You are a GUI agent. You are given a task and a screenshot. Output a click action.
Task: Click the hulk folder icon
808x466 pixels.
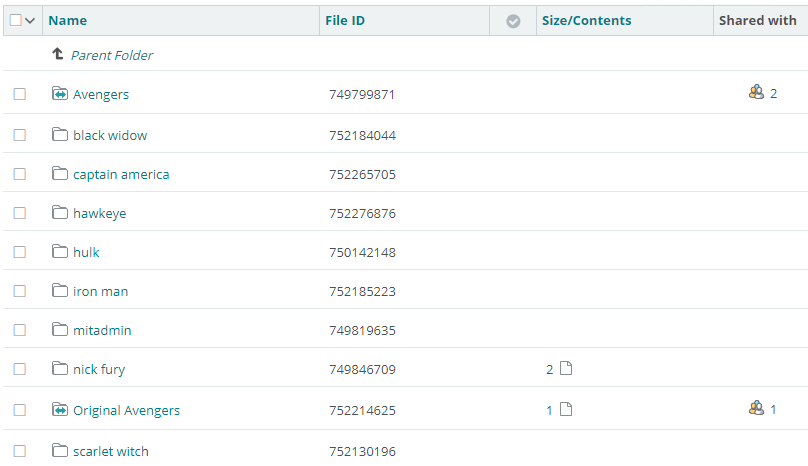60,251
